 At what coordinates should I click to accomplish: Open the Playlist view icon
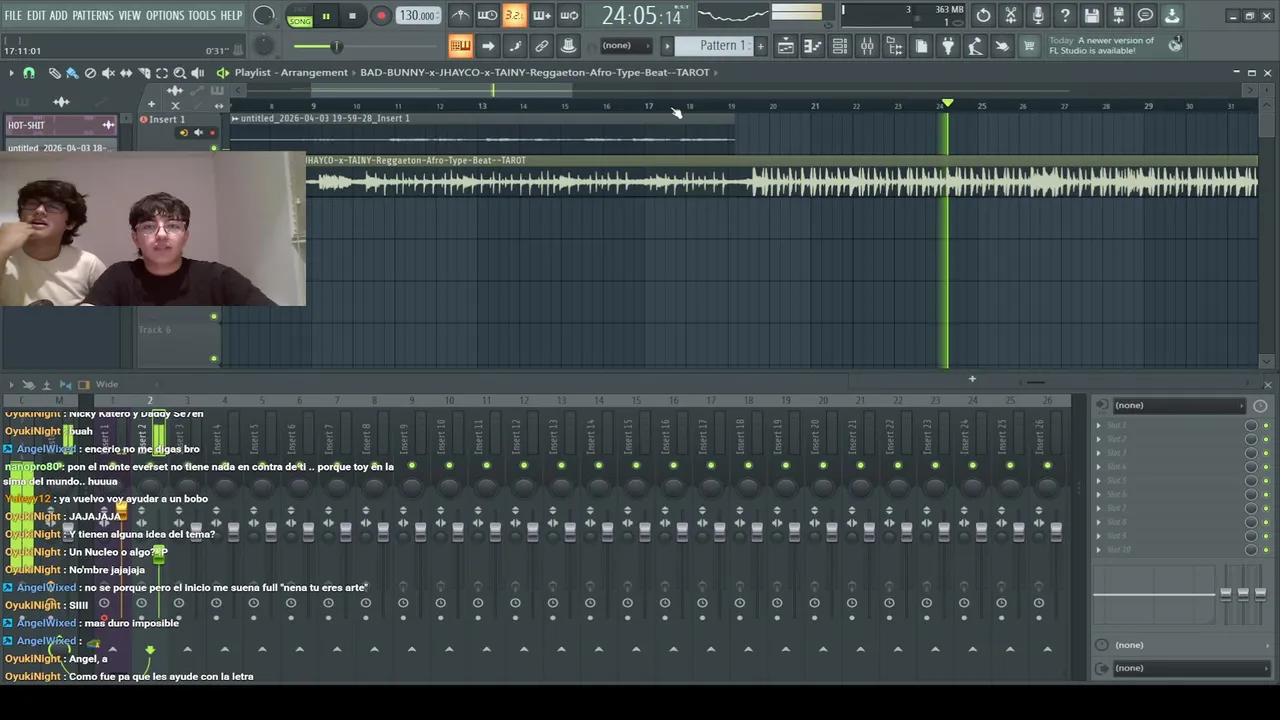786,46
